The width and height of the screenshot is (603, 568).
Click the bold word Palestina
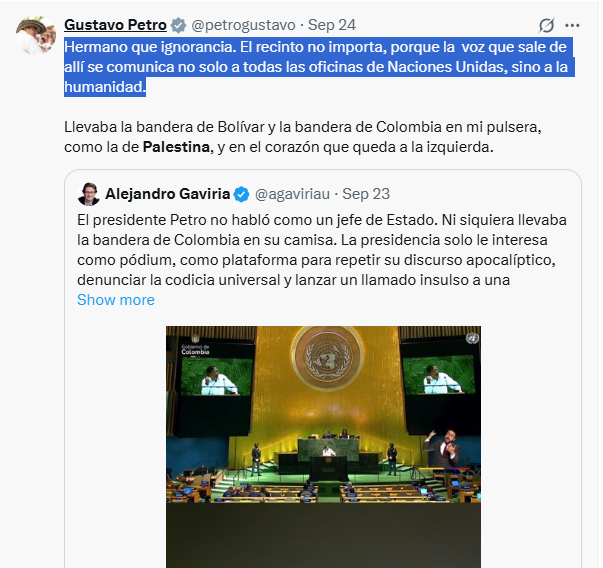[176, 147]
